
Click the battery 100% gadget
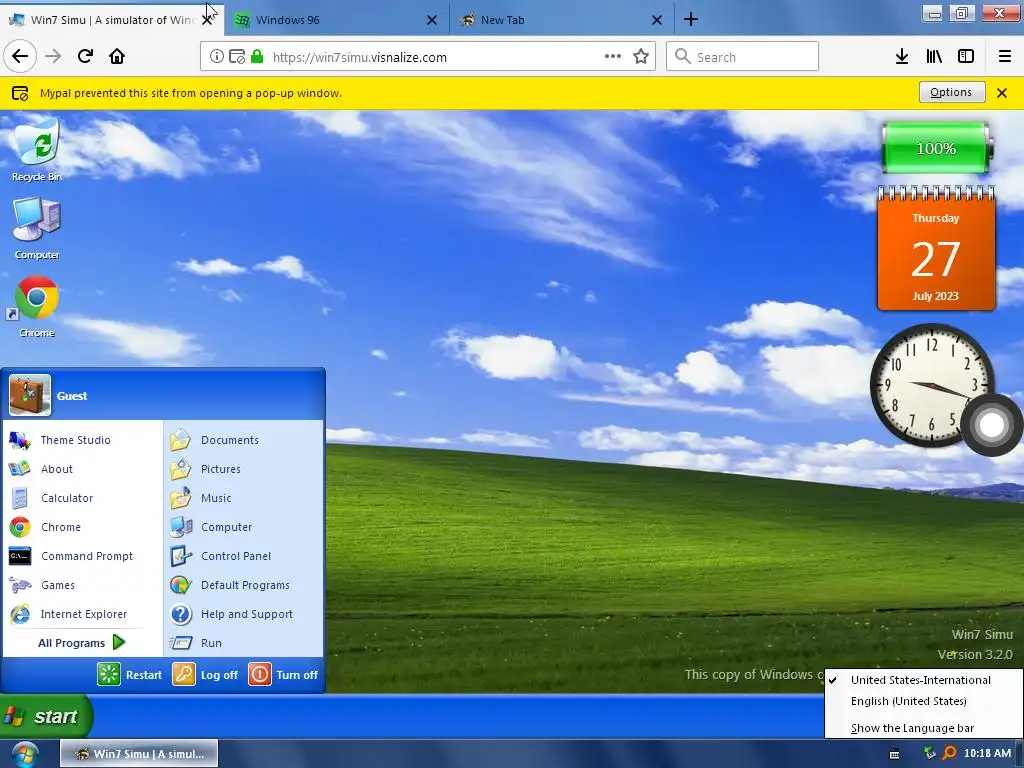click(x=936, y=148)
